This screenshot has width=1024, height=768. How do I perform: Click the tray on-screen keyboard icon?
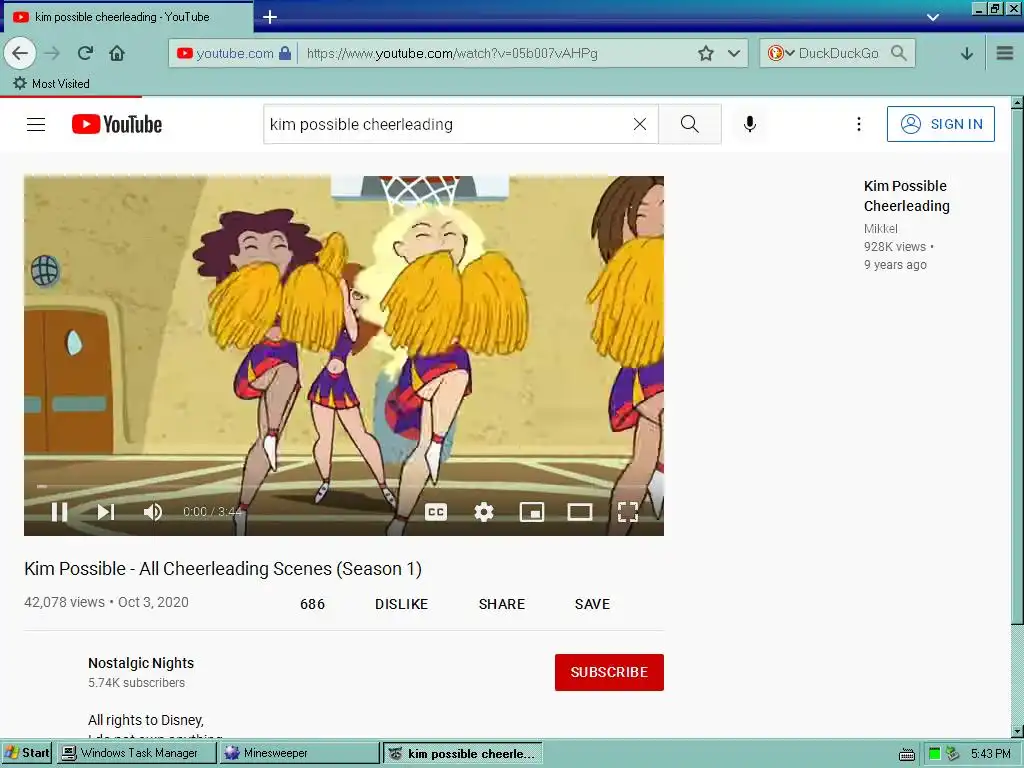pyautogui.click(x=906, y=754)
